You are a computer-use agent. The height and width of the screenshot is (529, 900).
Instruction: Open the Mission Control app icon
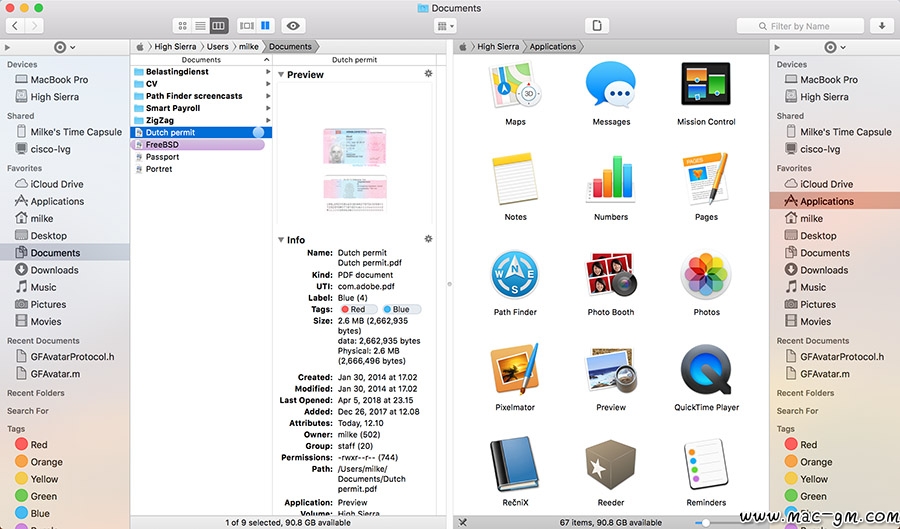pos(706,84)
